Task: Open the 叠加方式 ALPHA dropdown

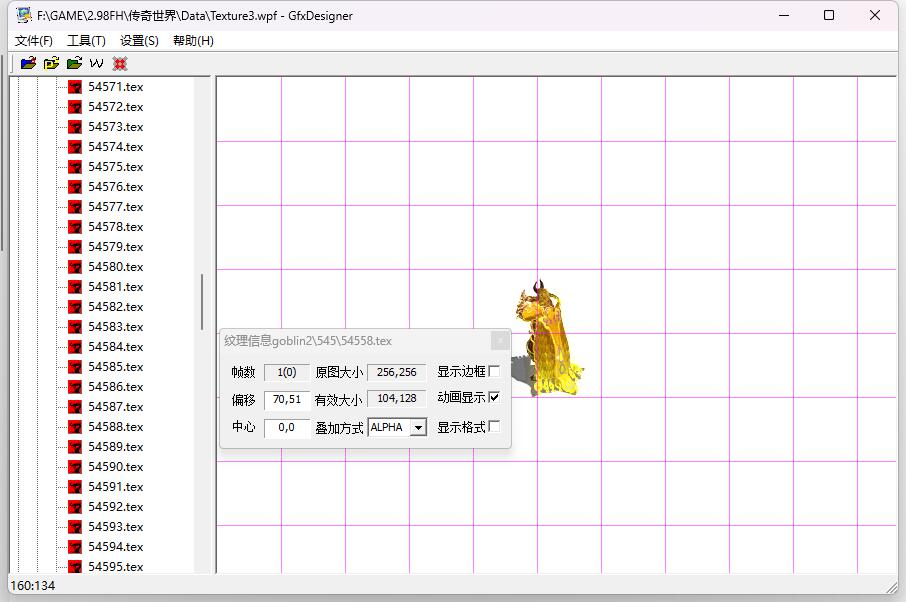Action: [418, 428]
